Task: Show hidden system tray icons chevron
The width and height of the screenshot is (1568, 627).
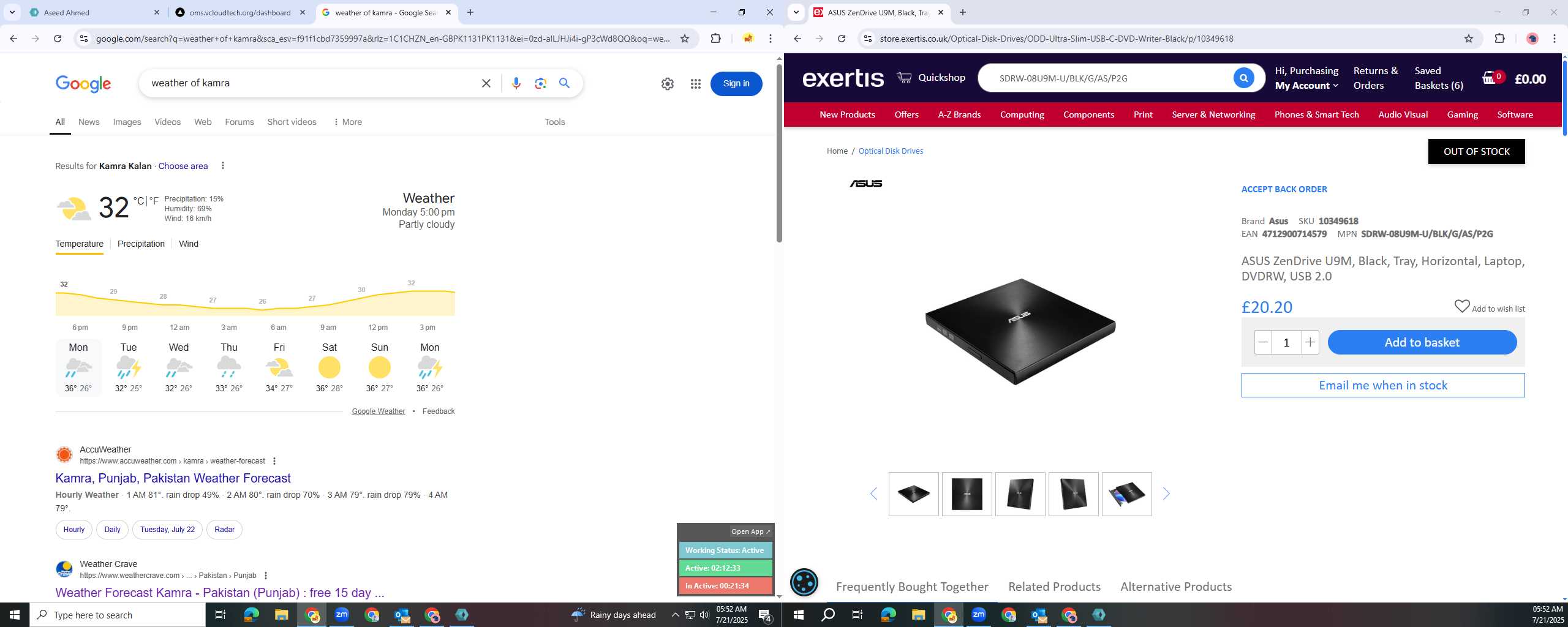Action: [x=675, y=615]
